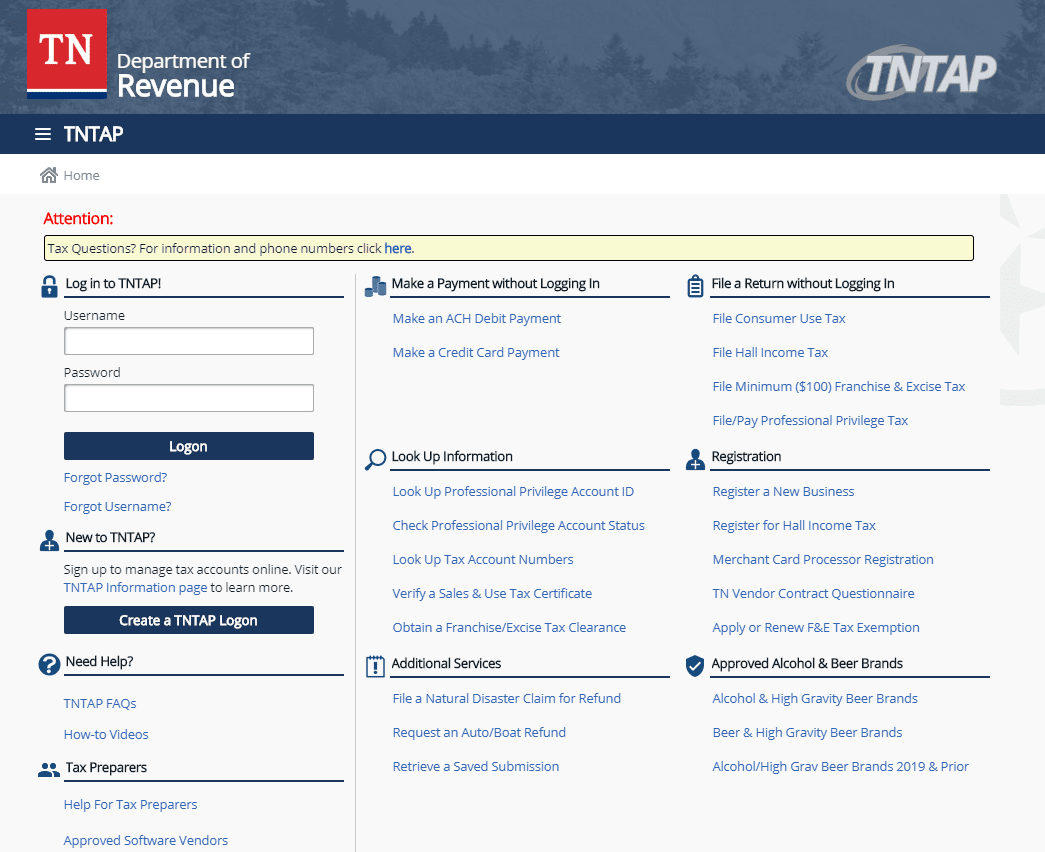Click the calendar alert icon beside Additional Services
The height and width of the screenshot is (852, 1045).
coord(375,666)
